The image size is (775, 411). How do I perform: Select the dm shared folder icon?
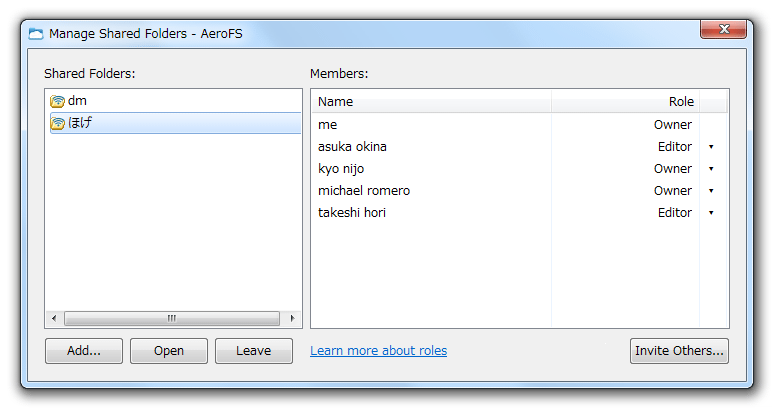click(57, 101)
